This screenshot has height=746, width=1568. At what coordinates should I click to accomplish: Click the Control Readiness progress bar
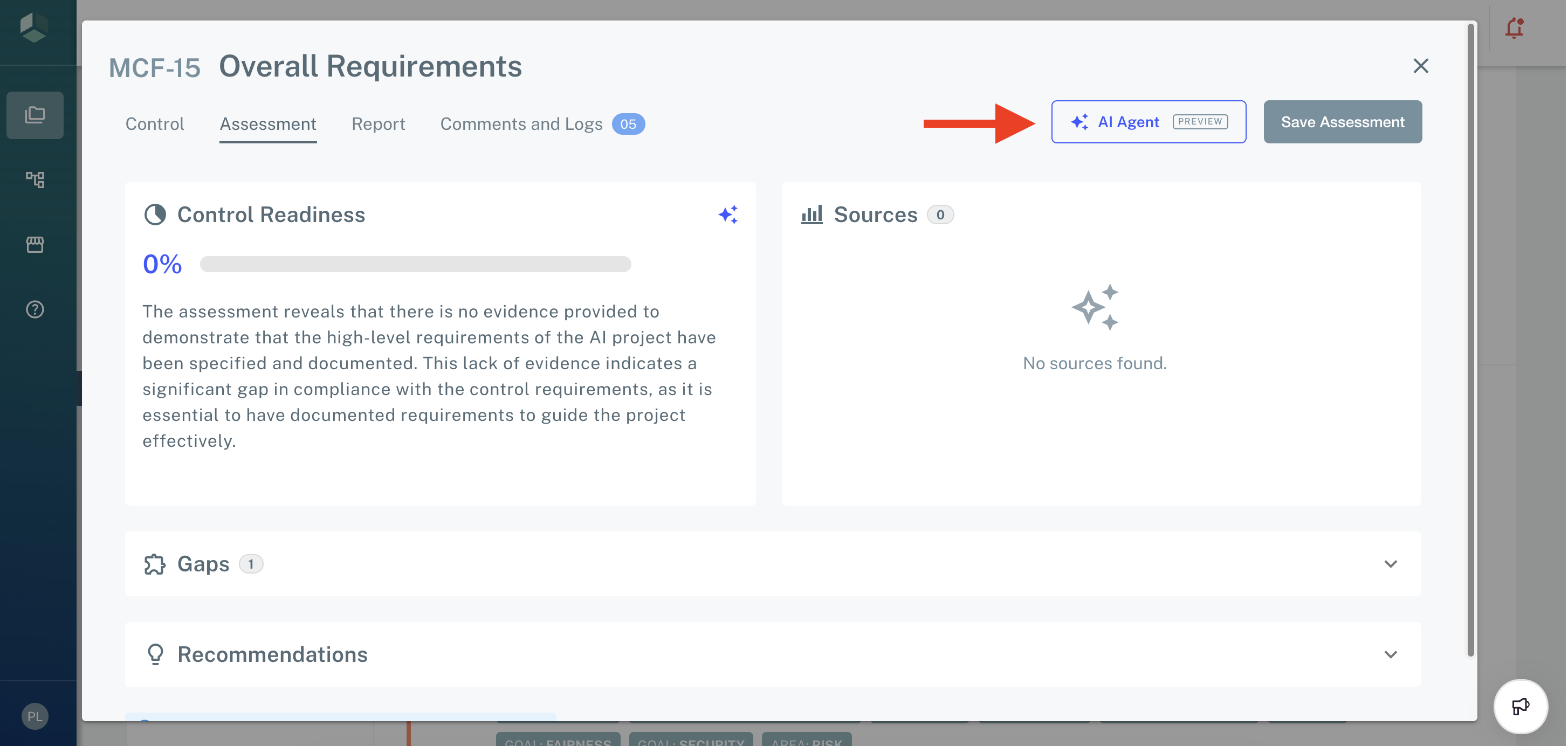(x=416, y=264)
